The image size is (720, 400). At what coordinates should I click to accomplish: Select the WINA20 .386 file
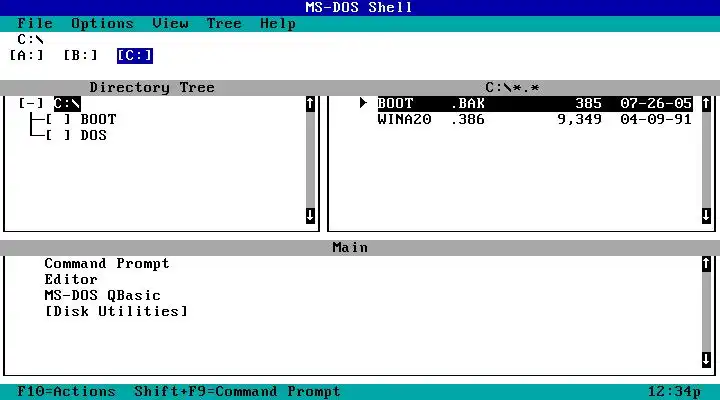point(535,119)
